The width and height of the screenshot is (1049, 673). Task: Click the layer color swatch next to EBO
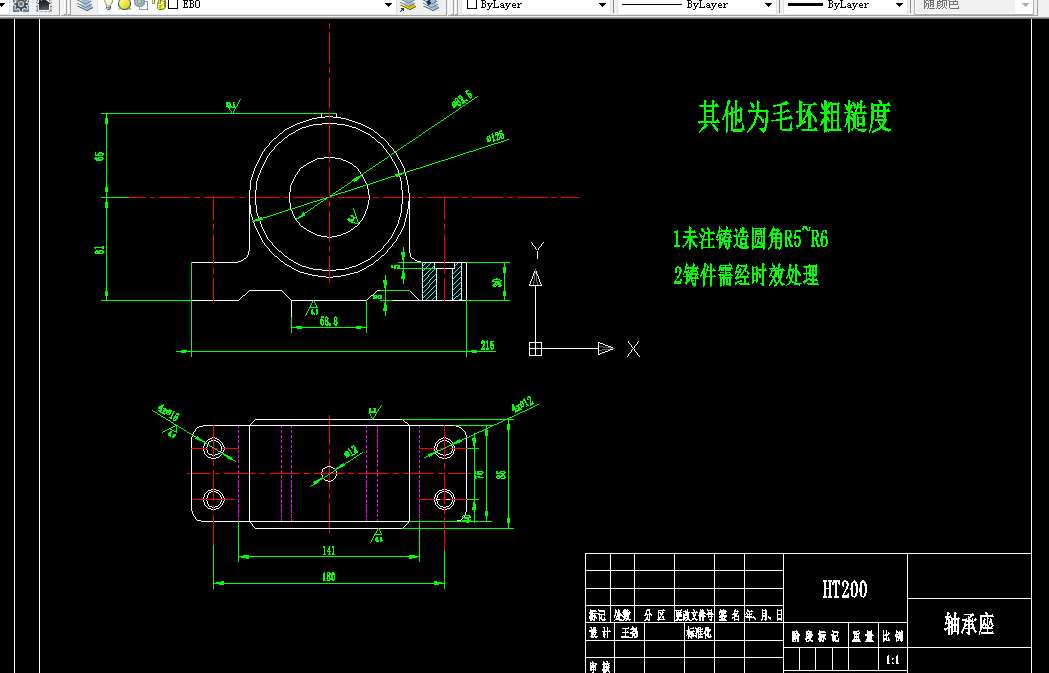point(174,6)
